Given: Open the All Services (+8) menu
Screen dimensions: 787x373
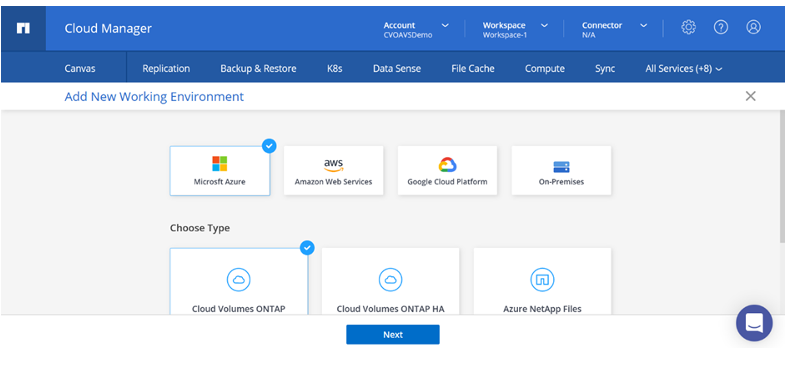Looking at the screenshot, I should (x=684, y=69).
